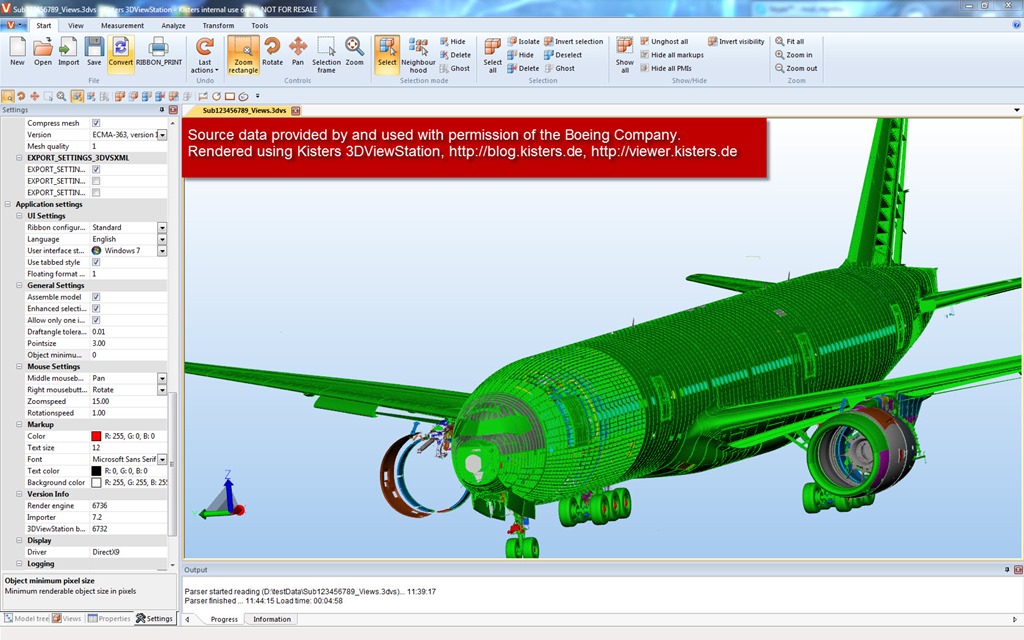Open a file with Open icon
Screen dimensions: 1024x640
click(42, 52)
